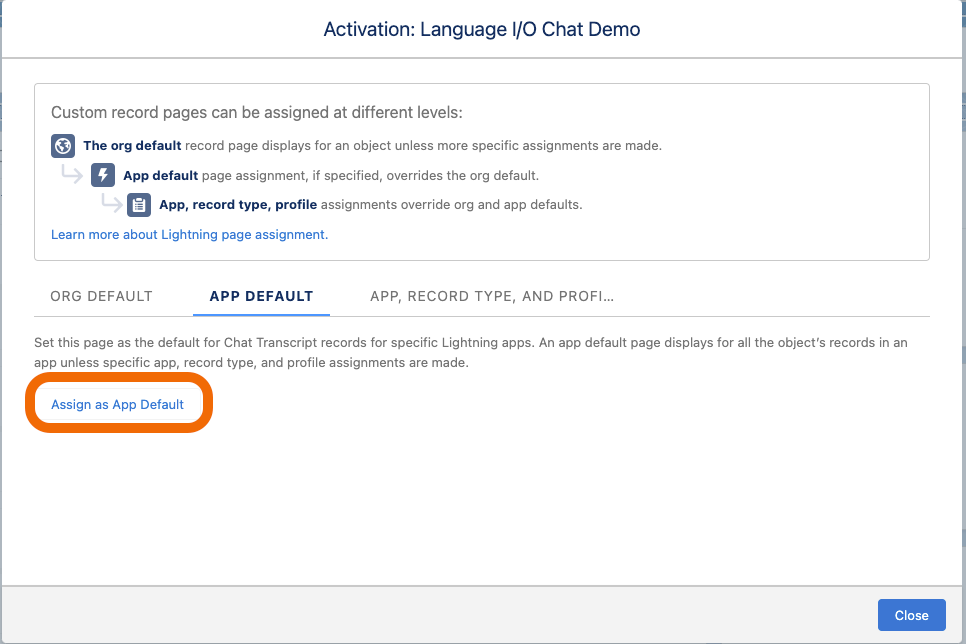Close the Activation dialog
The image size is (966, 644).
911,615
